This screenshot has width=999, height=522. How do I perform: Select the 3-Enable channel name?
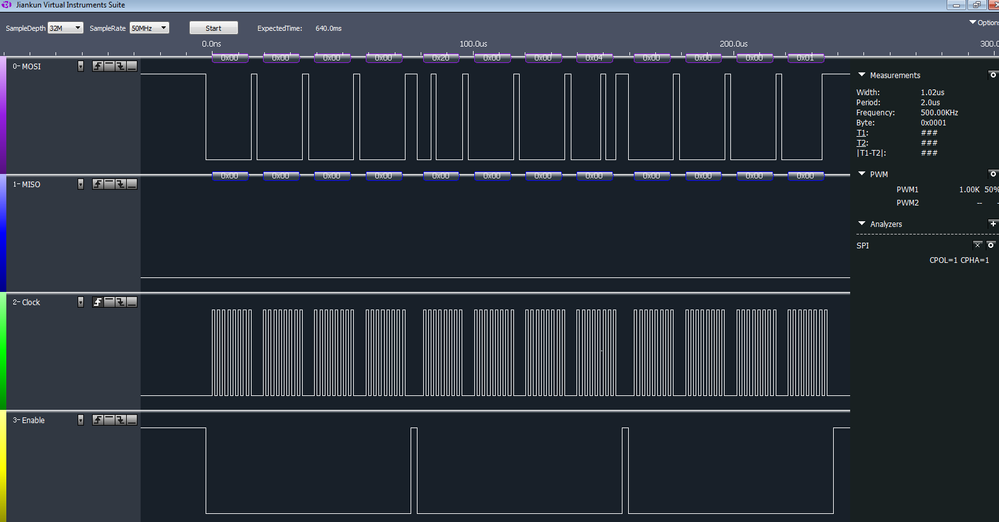click(29, 420)
